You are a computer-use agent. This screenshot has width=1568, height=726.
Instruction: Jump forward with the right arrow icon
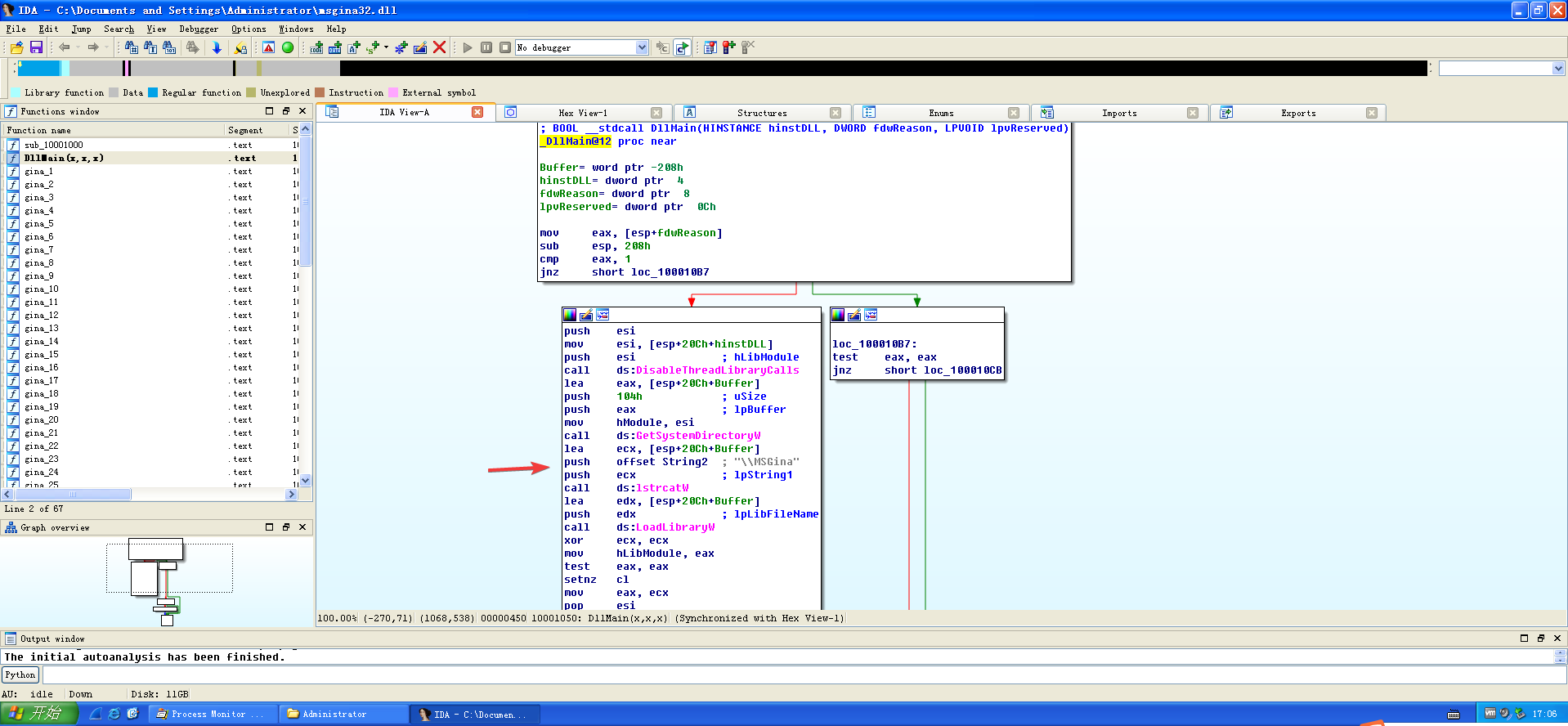pos(92,47)
